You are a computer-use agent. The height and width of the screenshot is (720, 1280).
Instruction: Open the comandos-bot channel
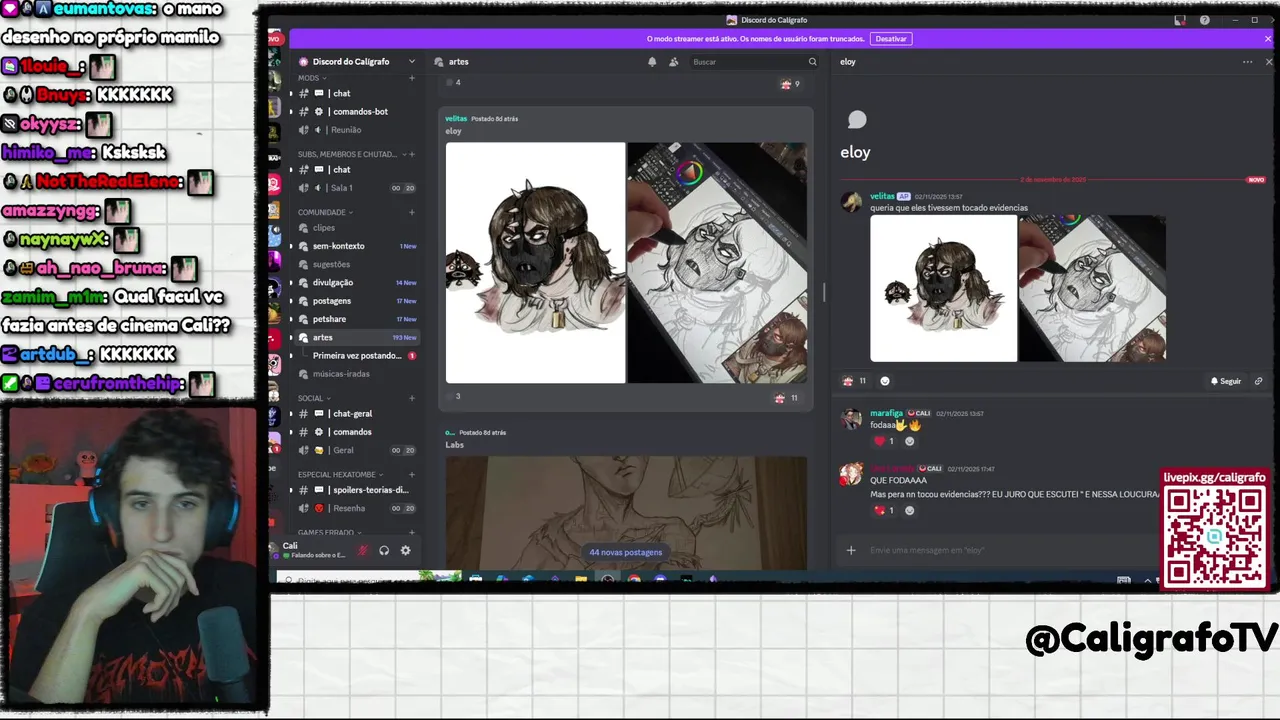[356, 111]
